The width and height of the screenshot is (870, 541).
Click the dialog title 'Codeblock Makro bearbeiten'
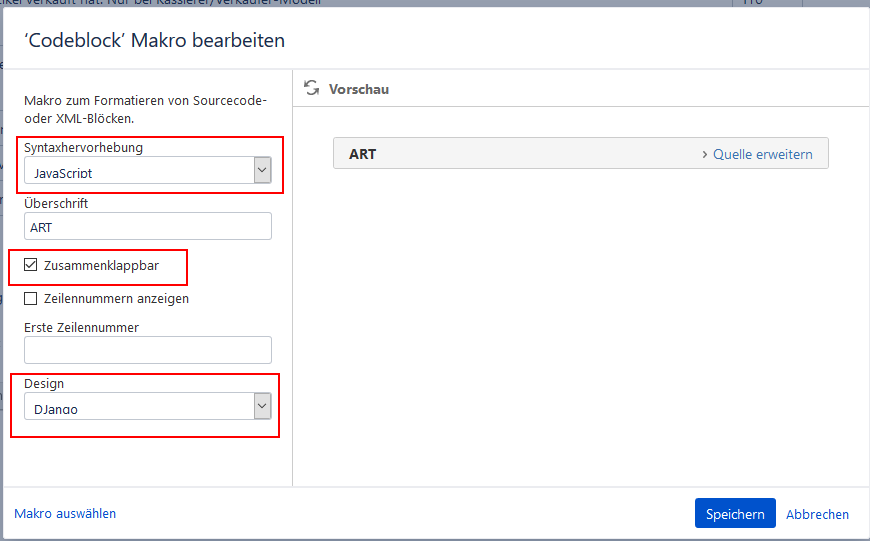pyautogui.click(x=154, y=40)
